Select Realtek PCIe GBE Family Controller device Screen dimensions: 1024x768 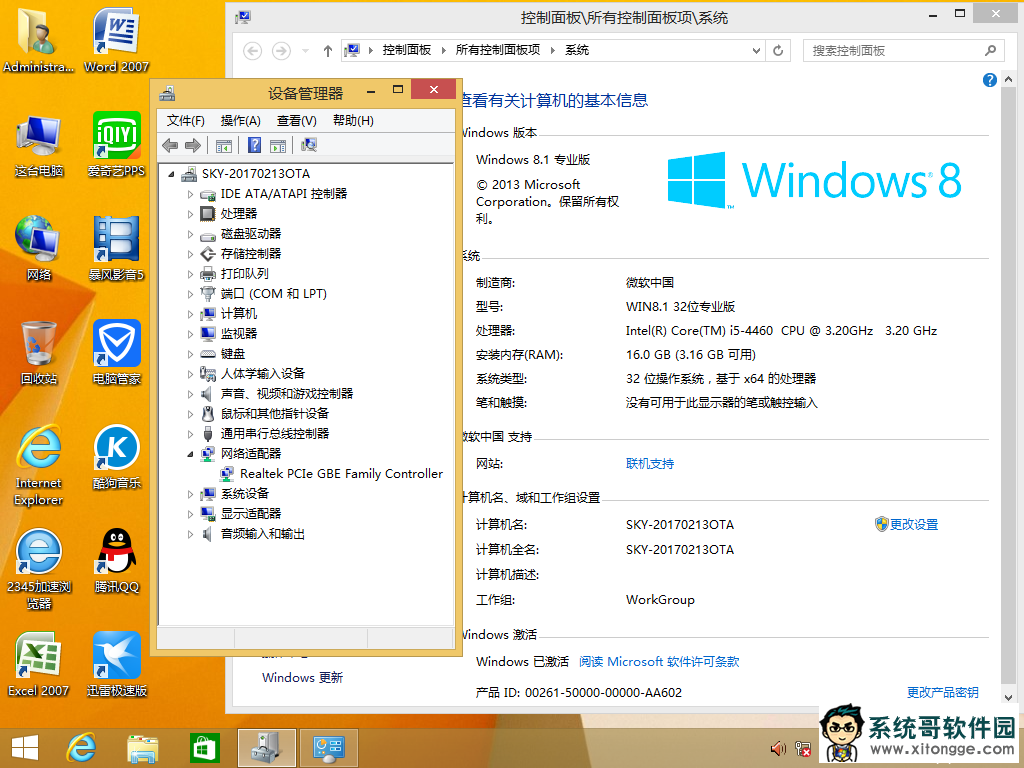[341, 474]
